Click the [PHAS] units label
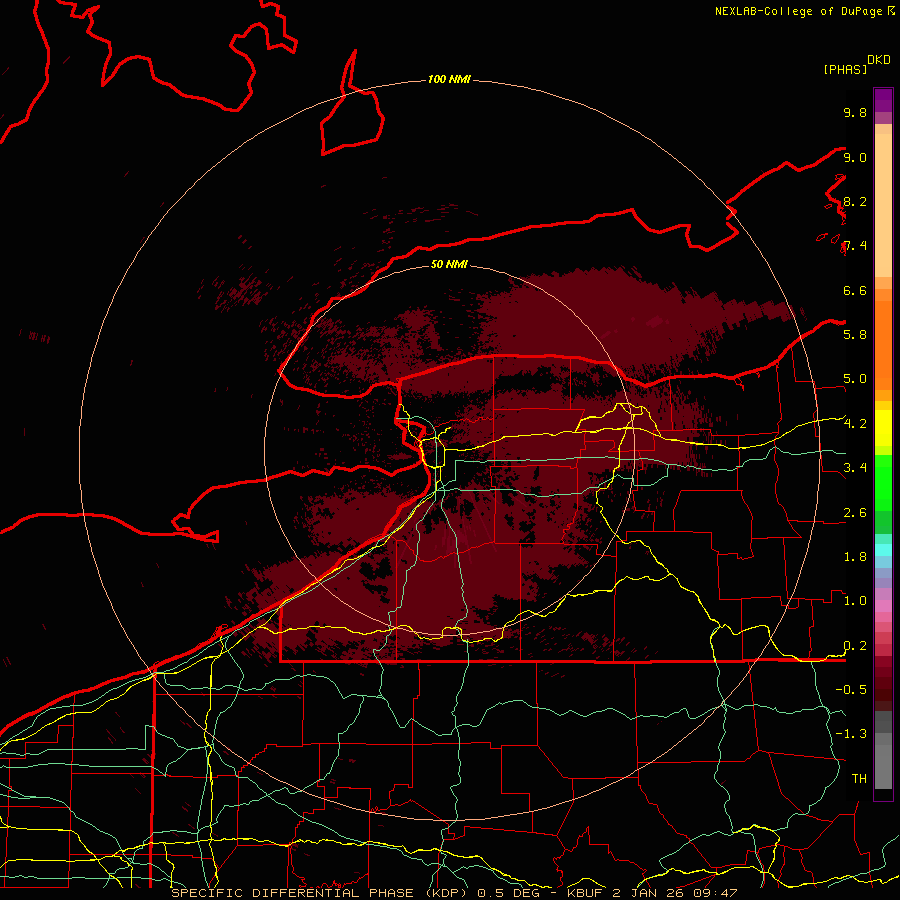 click(x=845, y=69)
